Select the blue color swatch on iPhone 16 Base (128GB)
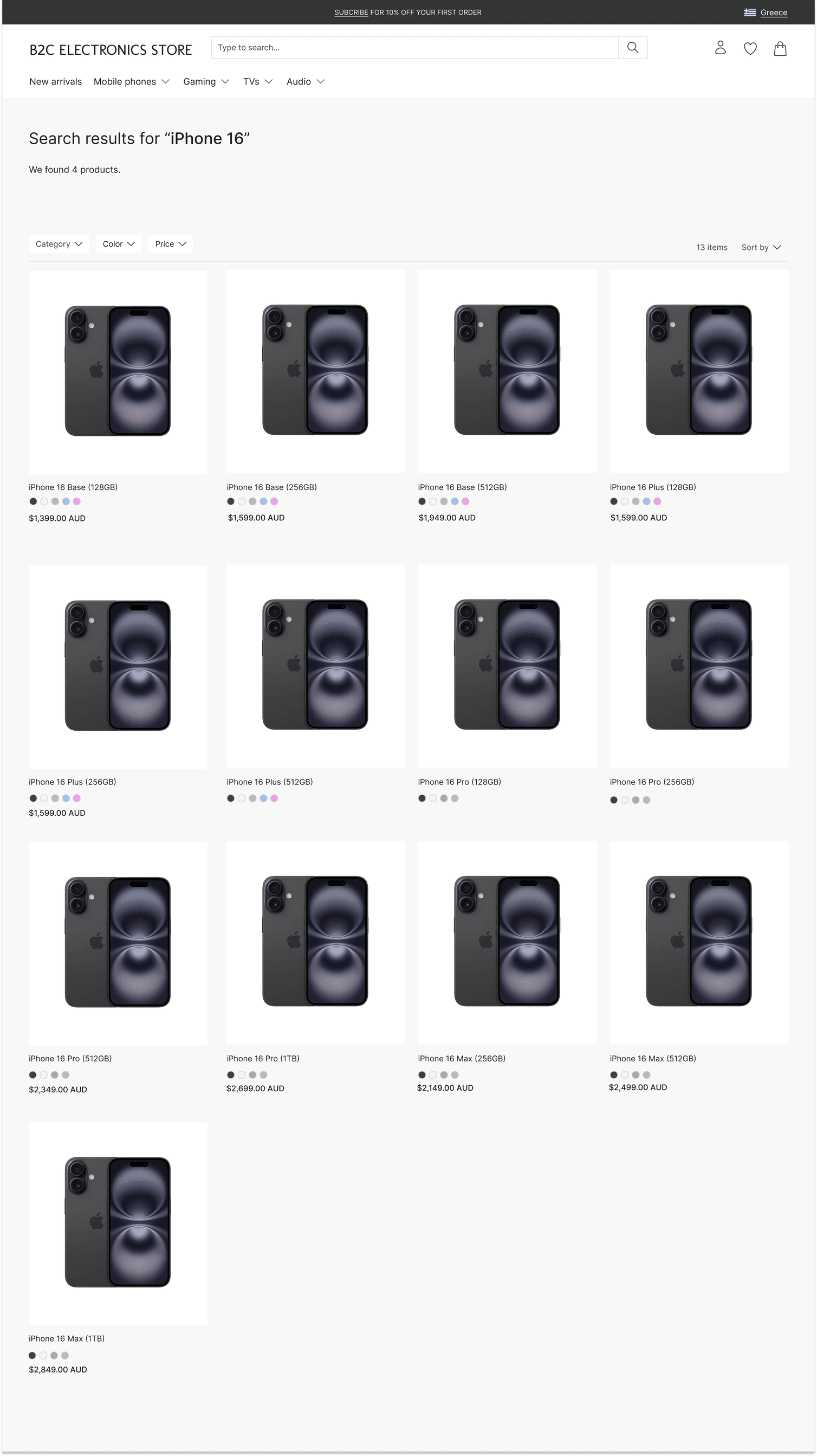This screenshot has height=1456, width=817. (66, 501)
